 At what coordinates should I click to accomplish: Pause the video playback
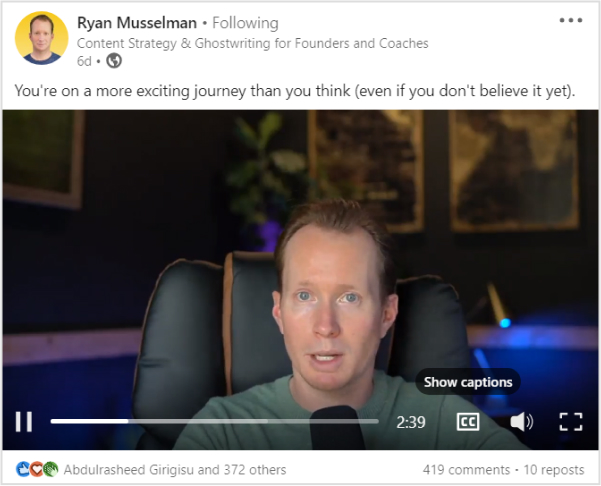(x=24, y=422)
